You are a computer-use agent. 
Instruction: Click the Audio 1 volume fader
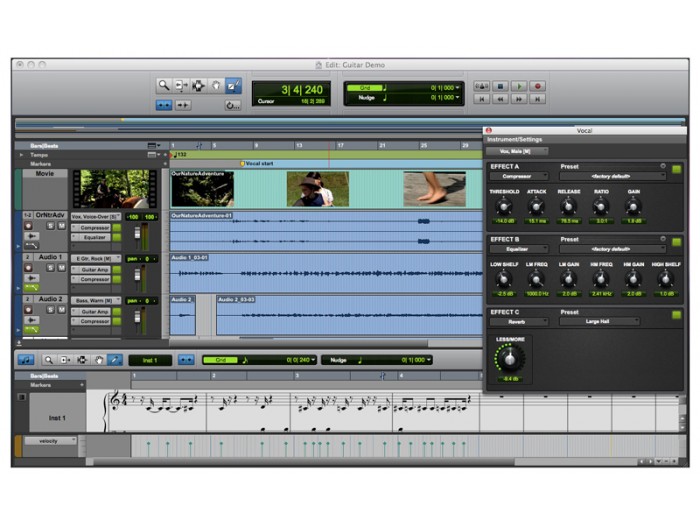coord(138,274)
